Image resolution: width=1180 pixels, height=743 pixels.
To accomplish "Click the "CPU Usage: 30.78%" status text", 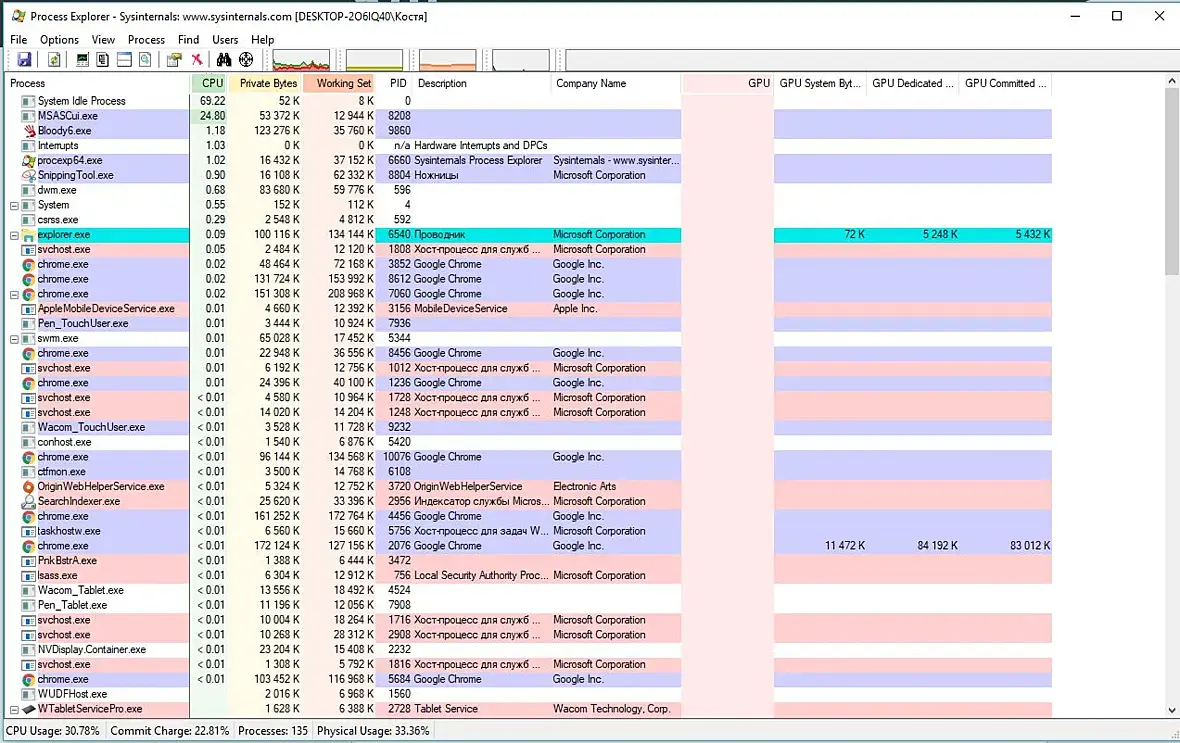I will coord(53,731).
